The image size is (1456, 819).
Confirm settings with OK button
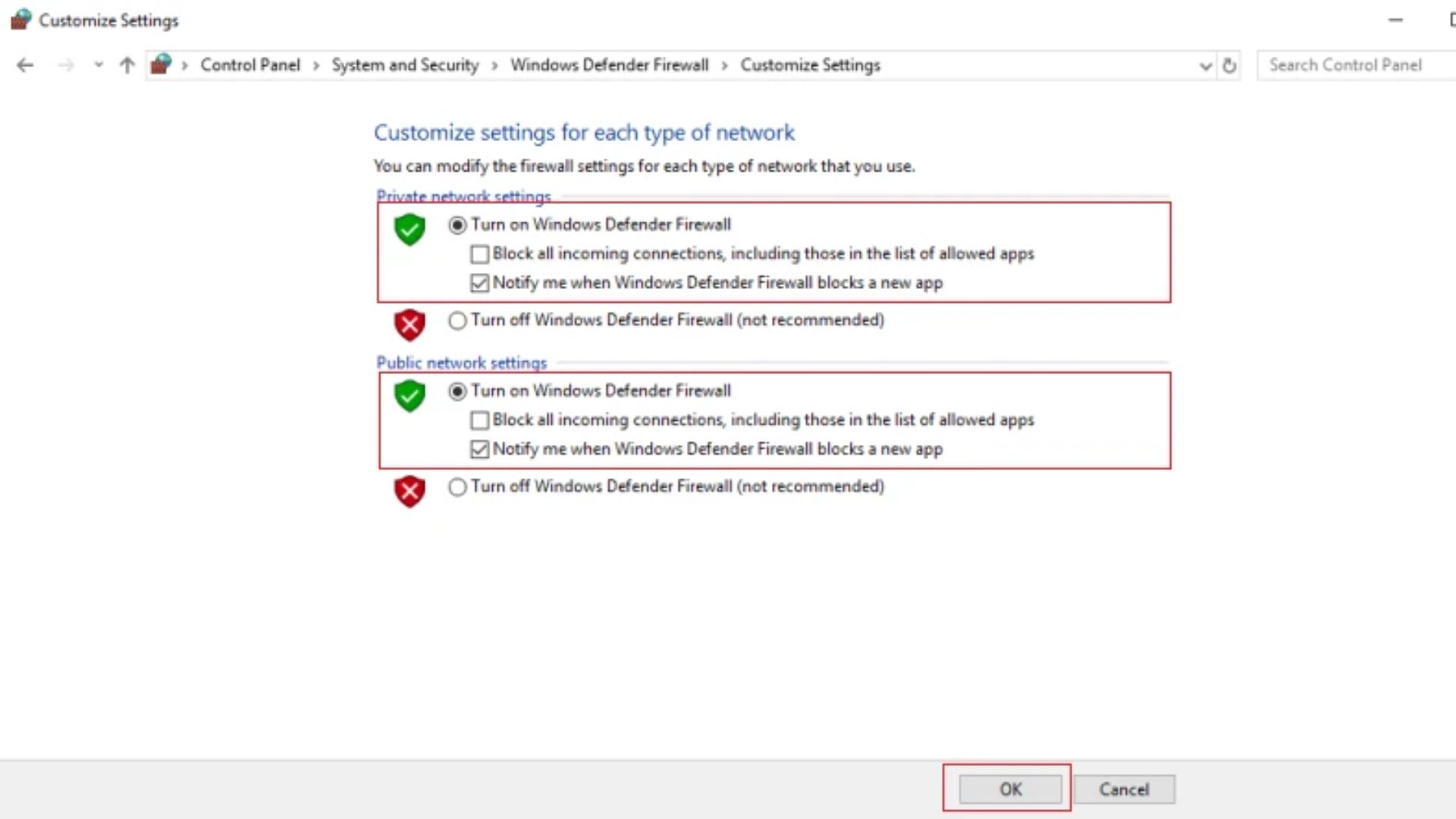pyautogui.click(x=1010, y=789)
